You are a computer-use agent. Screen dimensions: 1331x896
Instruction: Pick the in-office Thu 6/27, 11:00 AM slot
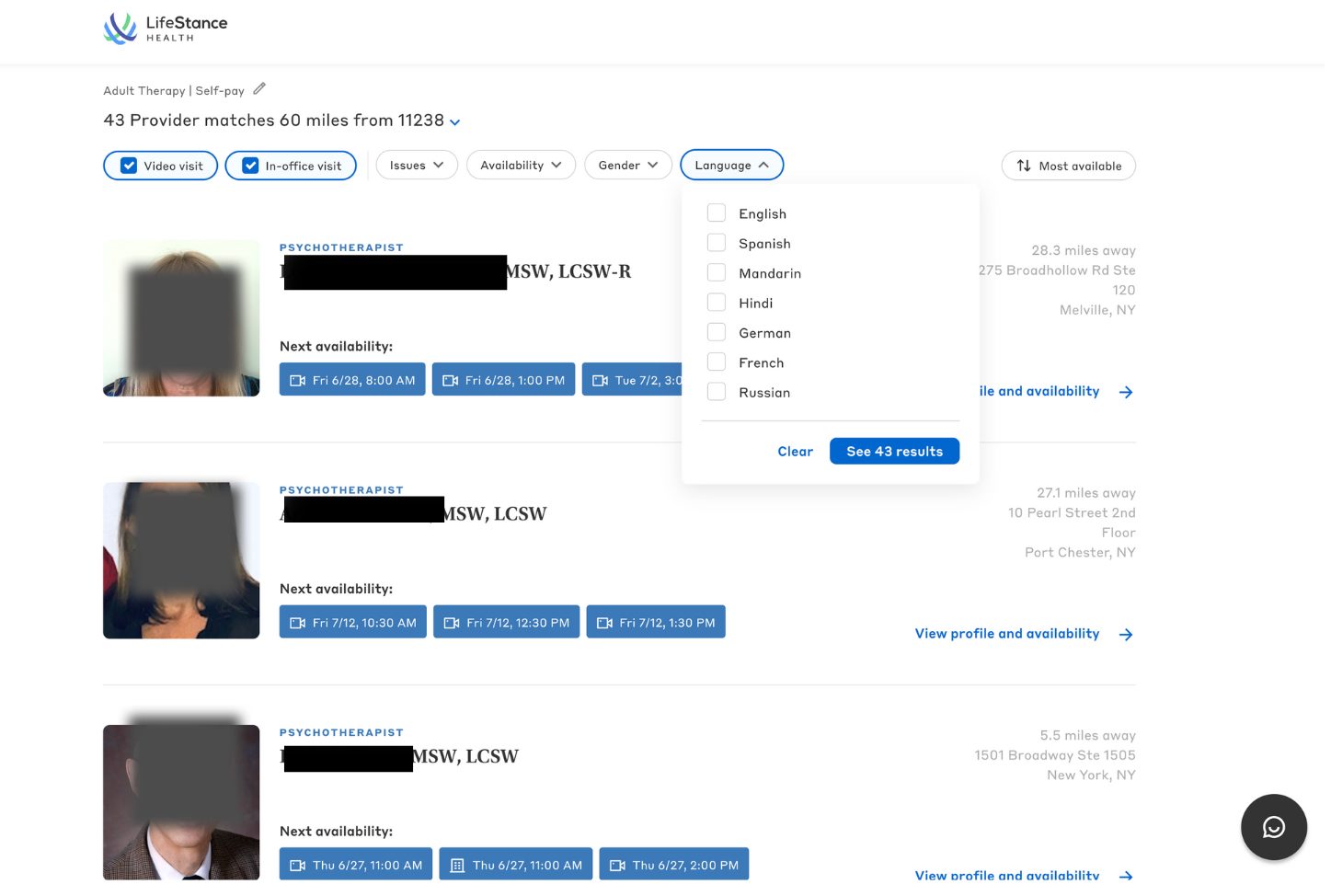coord(515,865)
